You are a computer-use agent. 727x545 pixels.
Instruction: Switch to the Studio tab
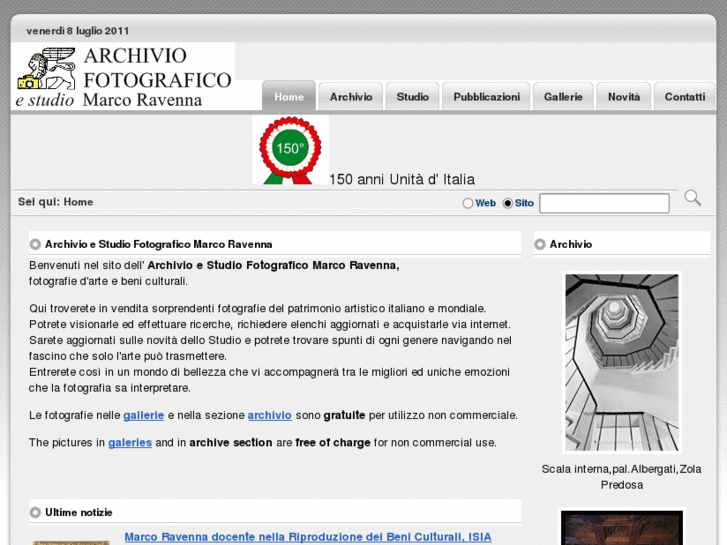click(412, 96)
